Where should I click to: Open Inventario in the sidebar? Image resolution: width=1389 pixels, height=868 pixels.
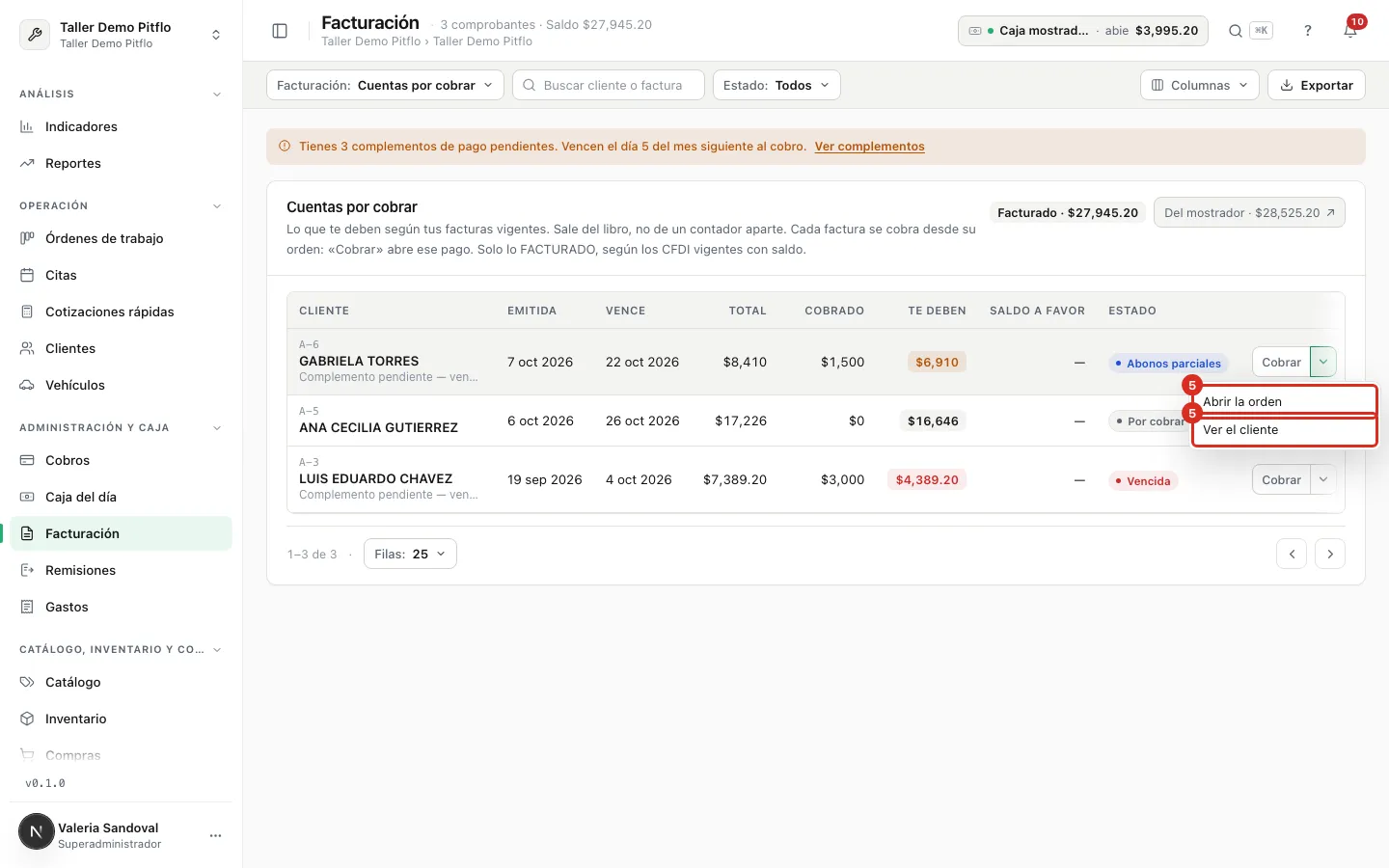tap(121, 719)
